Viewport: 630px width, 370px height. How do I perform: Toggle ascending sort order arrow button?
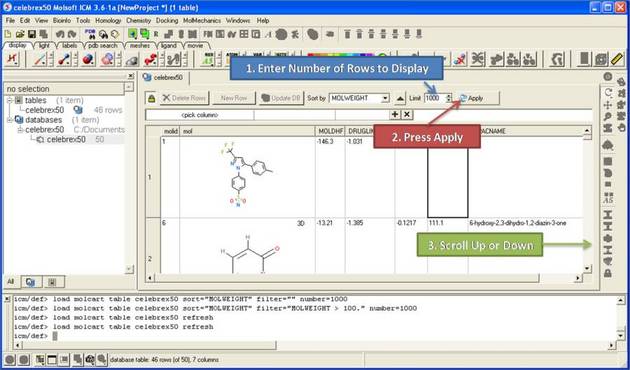tap(401, 98)
